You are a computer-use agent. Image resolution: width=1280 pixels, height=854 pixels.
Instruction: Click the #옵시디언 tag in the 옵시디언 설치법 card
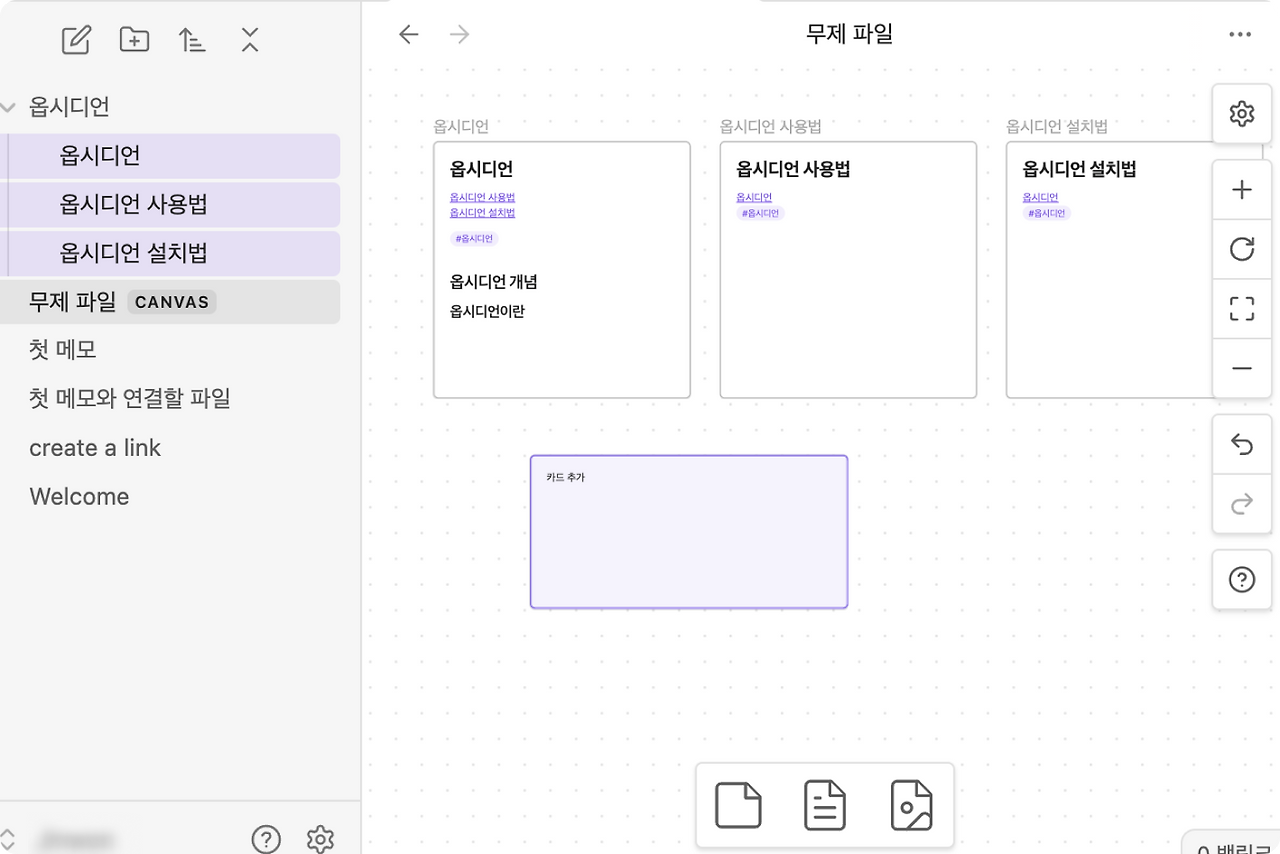click(x=1047, y=213)
